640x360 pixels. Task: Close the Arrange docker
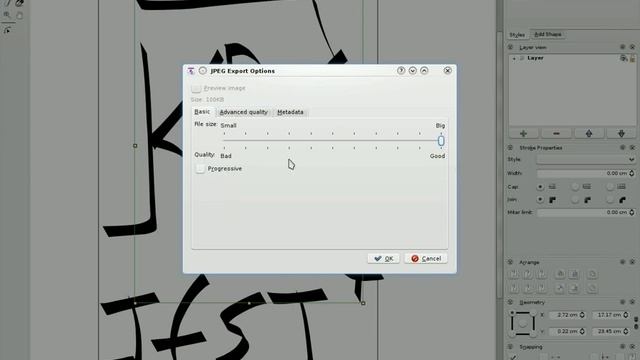[632, 262]
